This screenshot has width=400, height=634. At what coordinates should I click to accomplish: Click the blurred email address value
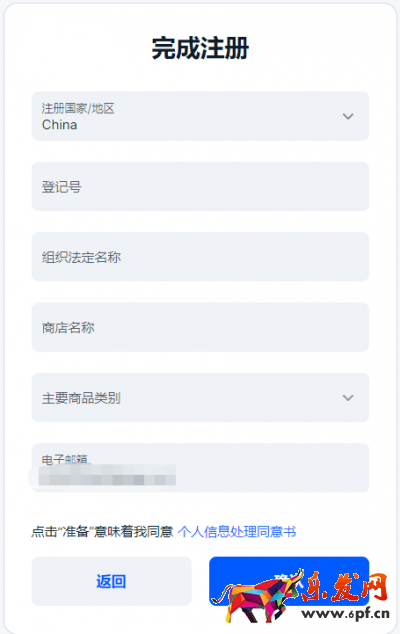[x=107, y=475]
